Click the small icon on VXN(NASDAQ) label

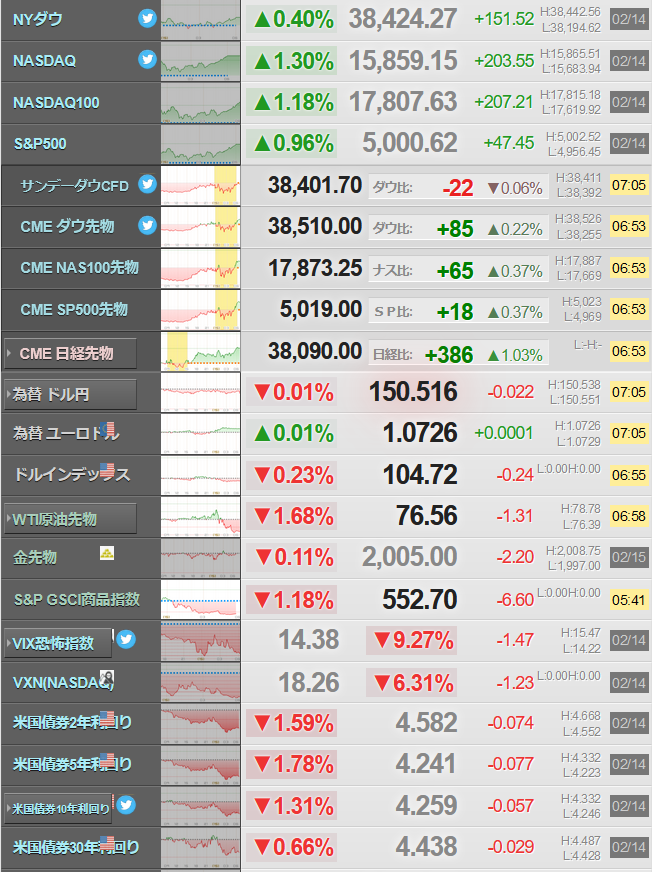point(107,678)
